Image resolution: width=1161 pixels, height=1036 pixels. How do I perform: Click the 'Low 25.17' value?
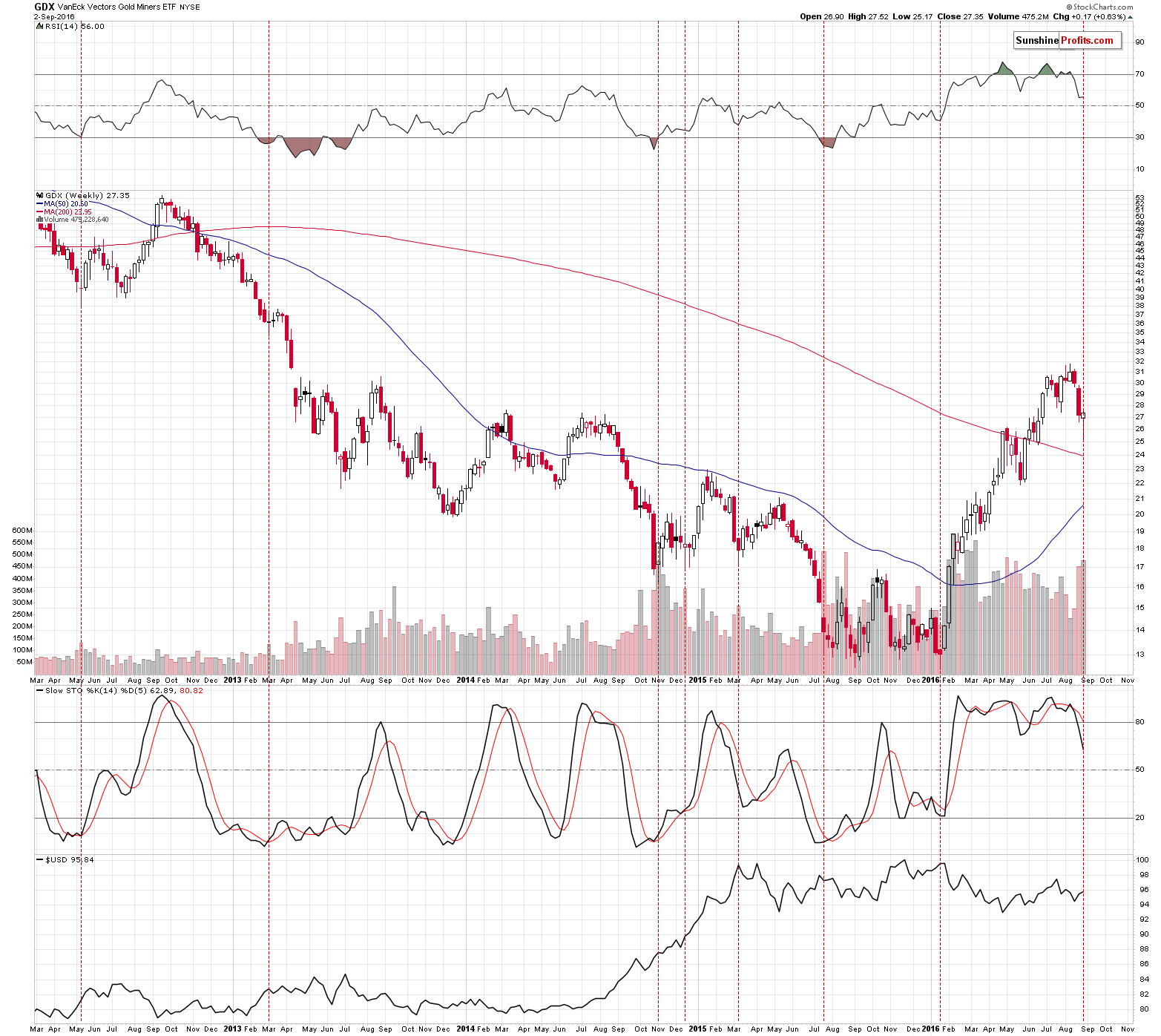912,17
